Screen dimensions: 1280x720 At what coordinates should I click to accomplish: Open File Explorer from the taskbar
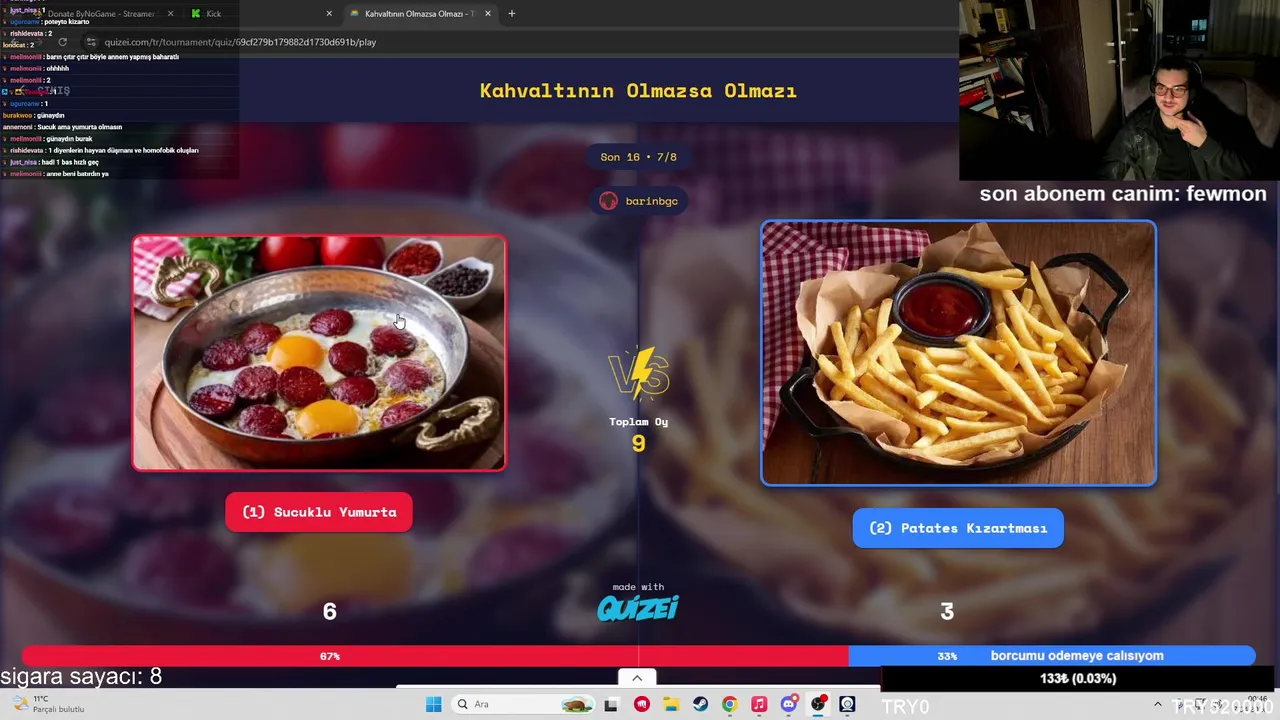(x=671, y=704)
